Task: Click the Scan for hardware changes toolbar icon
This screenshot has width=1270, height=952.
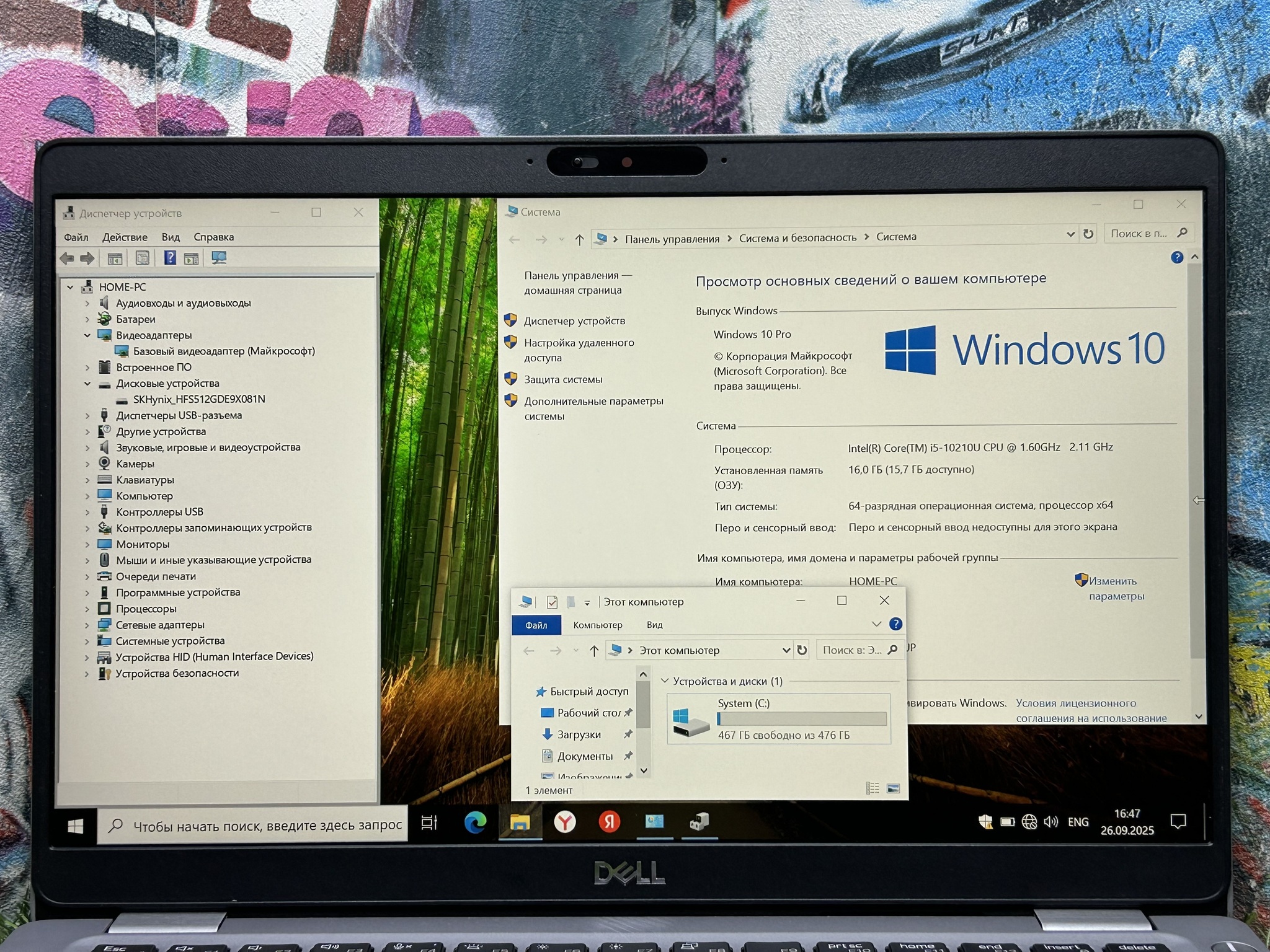Action: coord(218,258)
